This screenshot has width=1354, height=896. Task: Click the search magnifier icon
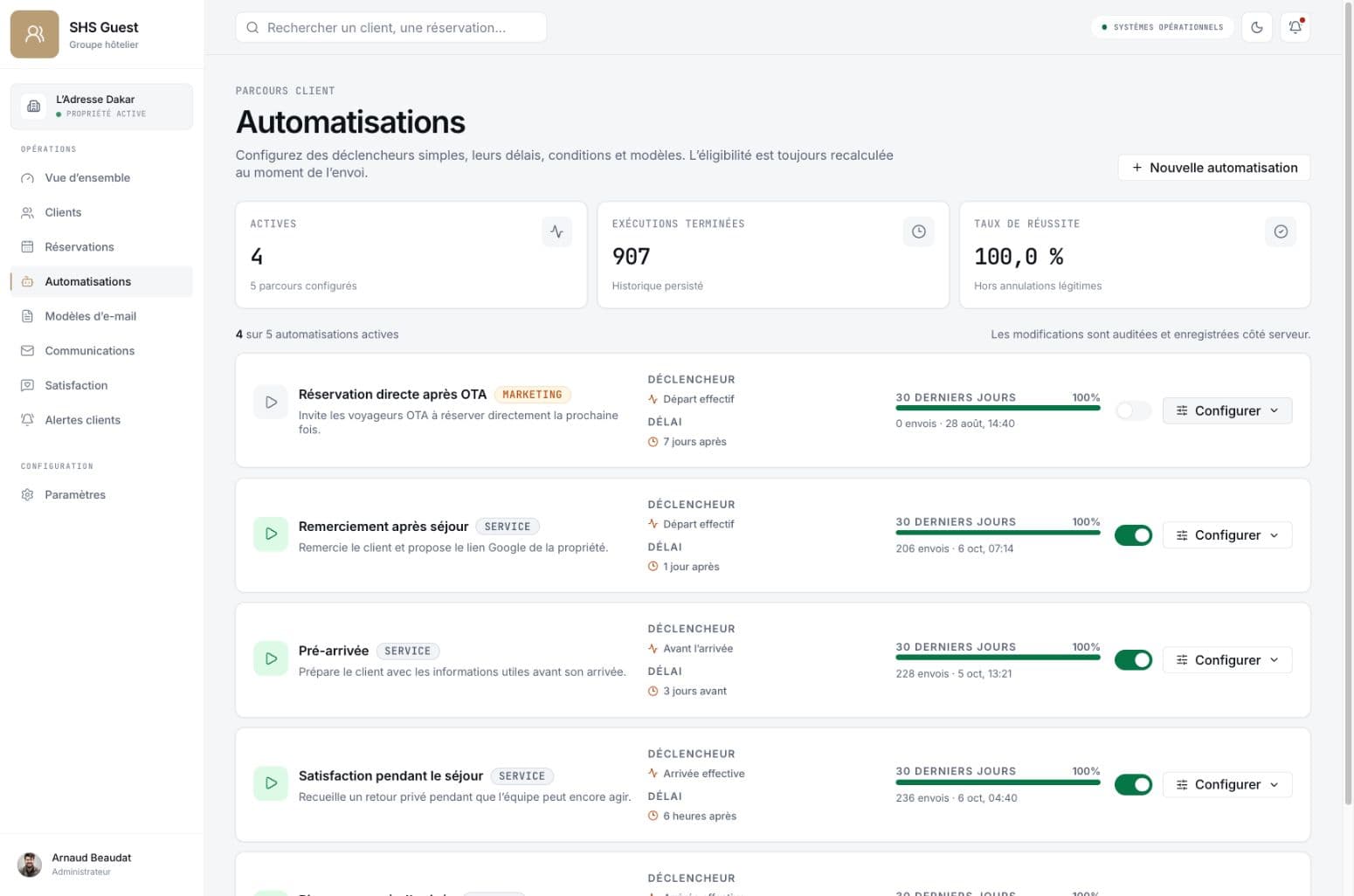click(252, 28)
